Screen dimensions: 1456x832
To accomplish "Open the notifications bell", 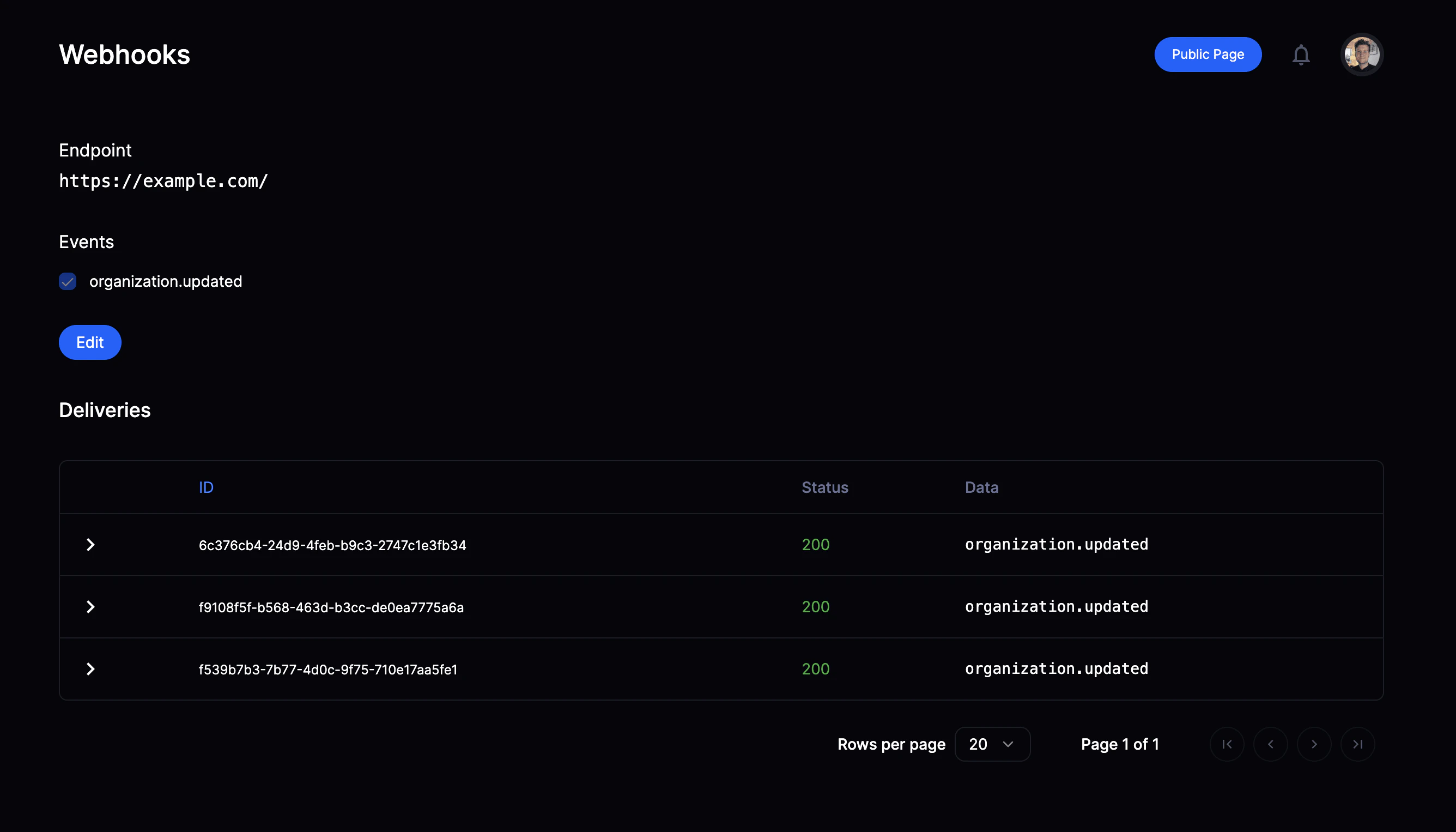I will pos(1301,55).
